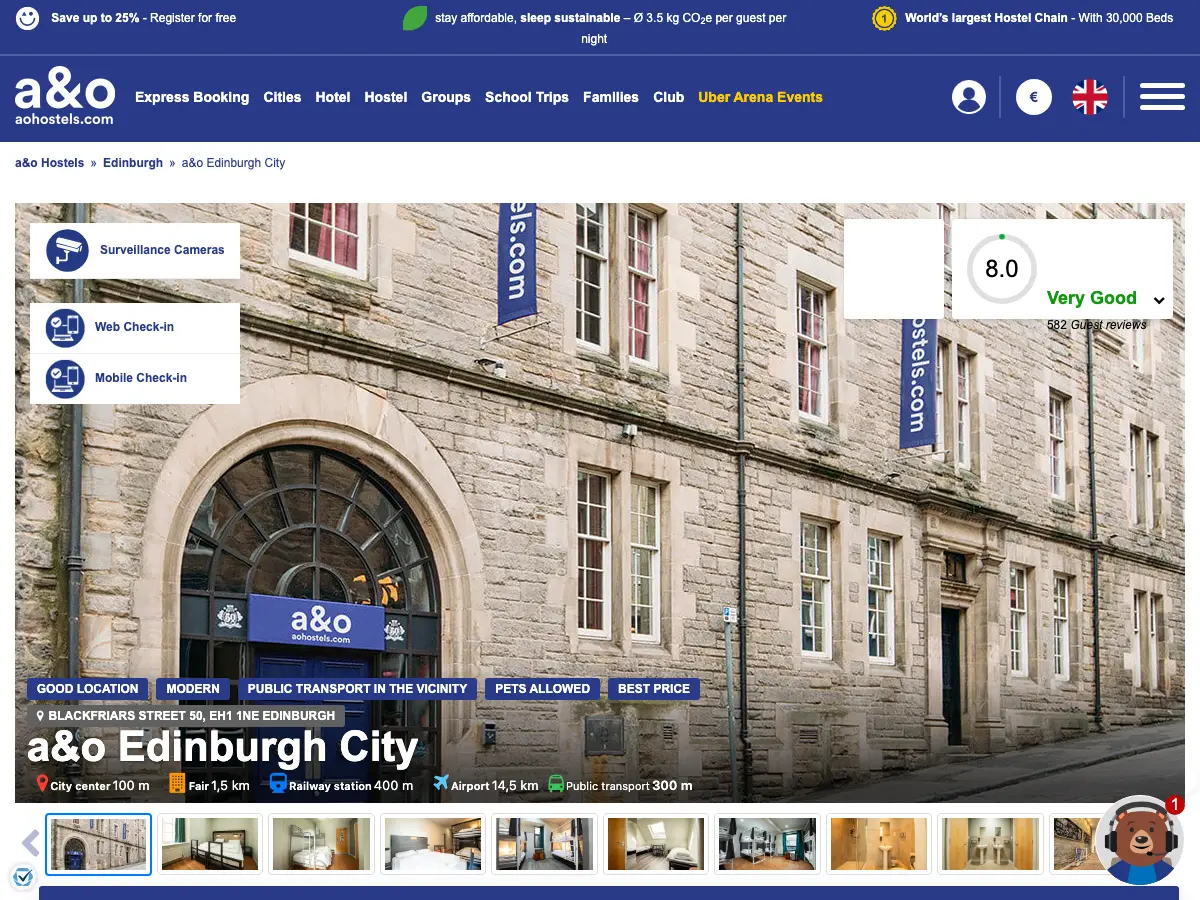
Task: Click the 8.0 rating score circle
Action: point(1002,269)
